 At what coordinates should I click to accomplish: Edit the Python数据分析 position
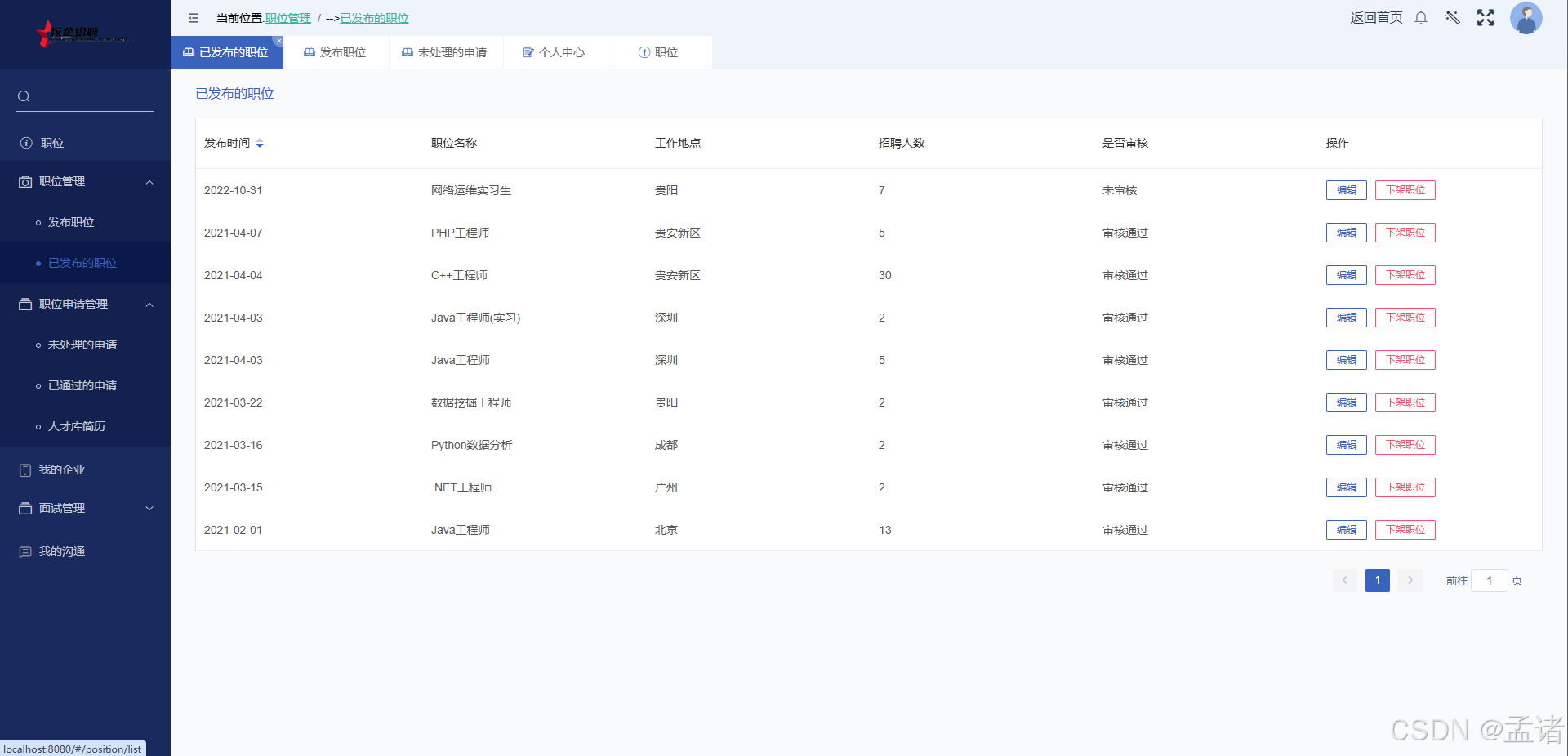pyautogui.click(x=1346, y=445)
